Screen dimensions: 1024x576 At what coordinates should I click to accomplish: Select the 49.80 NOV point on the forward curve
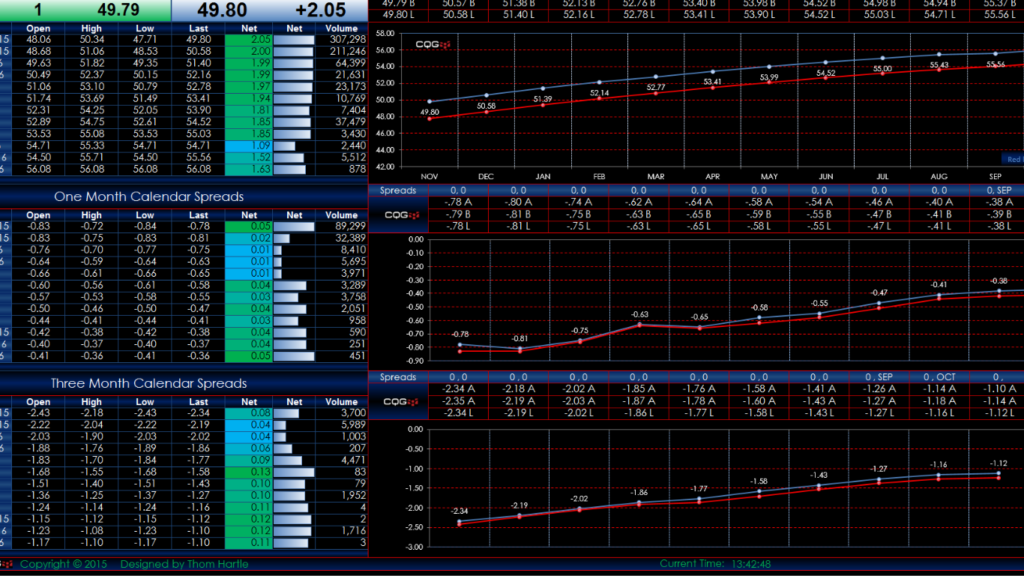point(430,119)
